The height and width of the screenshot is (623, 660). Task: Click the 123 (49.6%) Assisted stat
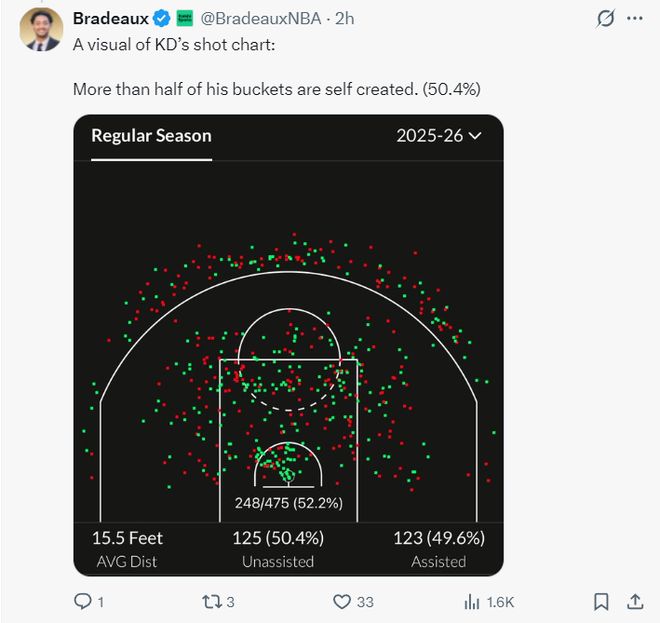(438, 548)
